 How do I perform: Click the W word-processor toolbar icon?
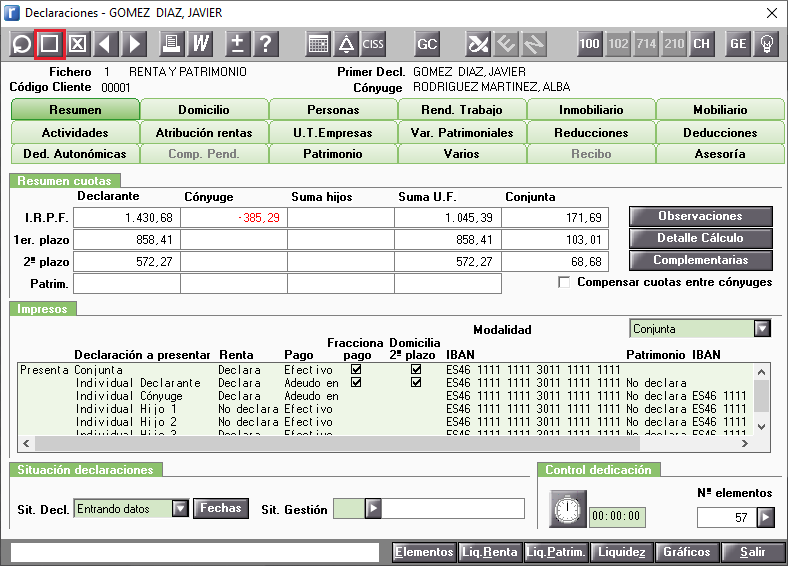(x=200, y=44)
